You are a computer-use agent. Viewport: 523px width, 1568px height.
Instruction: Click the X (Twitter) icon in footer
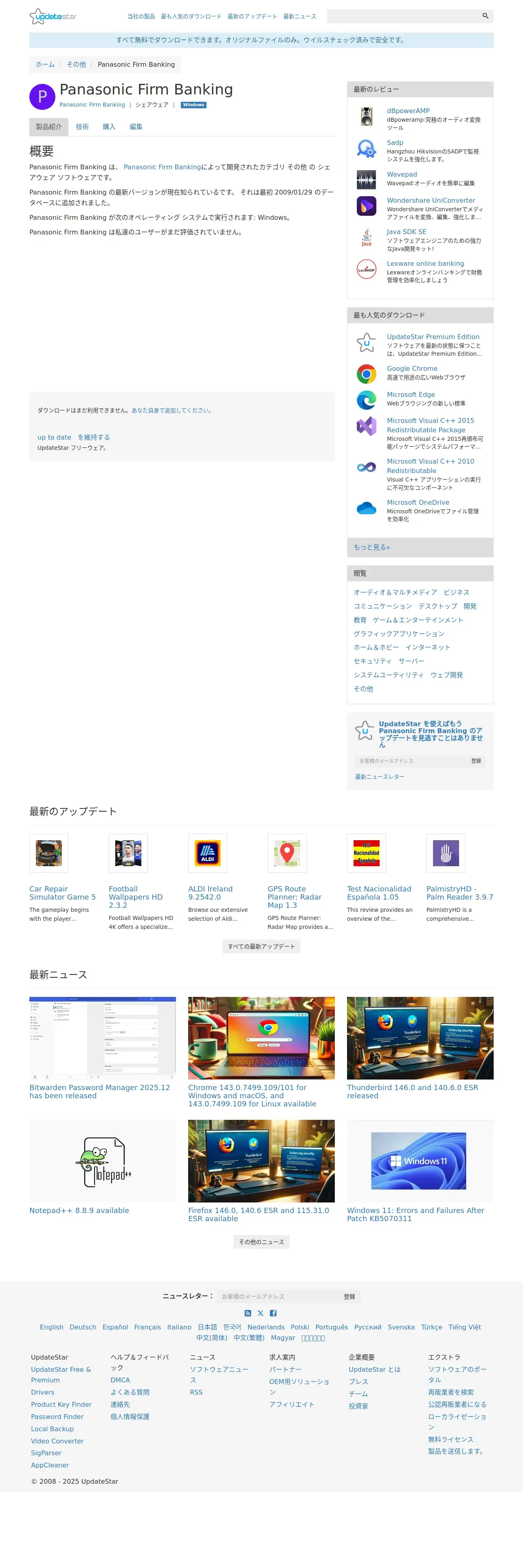[261, 1313]
